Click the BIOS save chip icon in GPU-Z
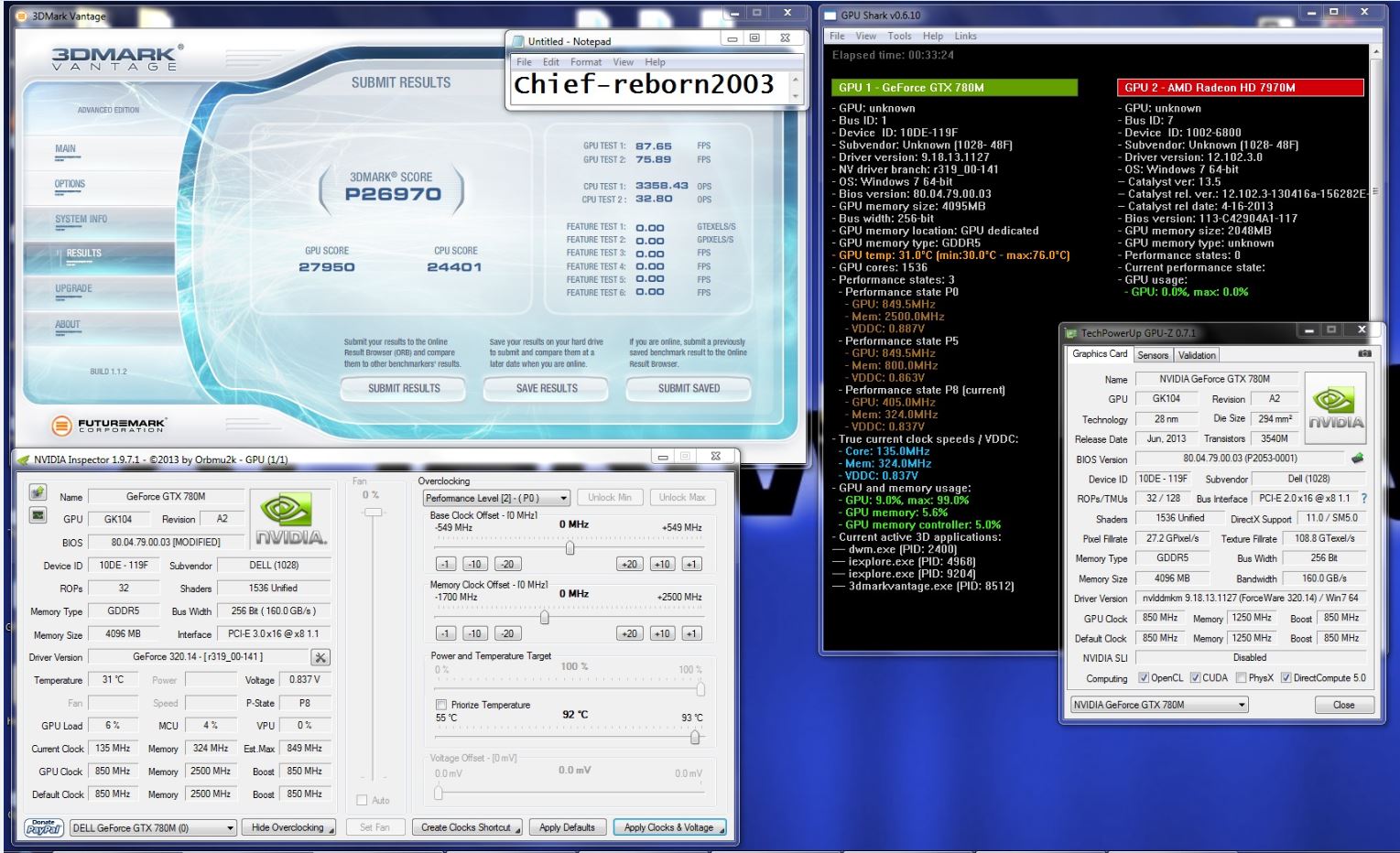This screenshot has height=853, width=1400. tap(1358, 458)
